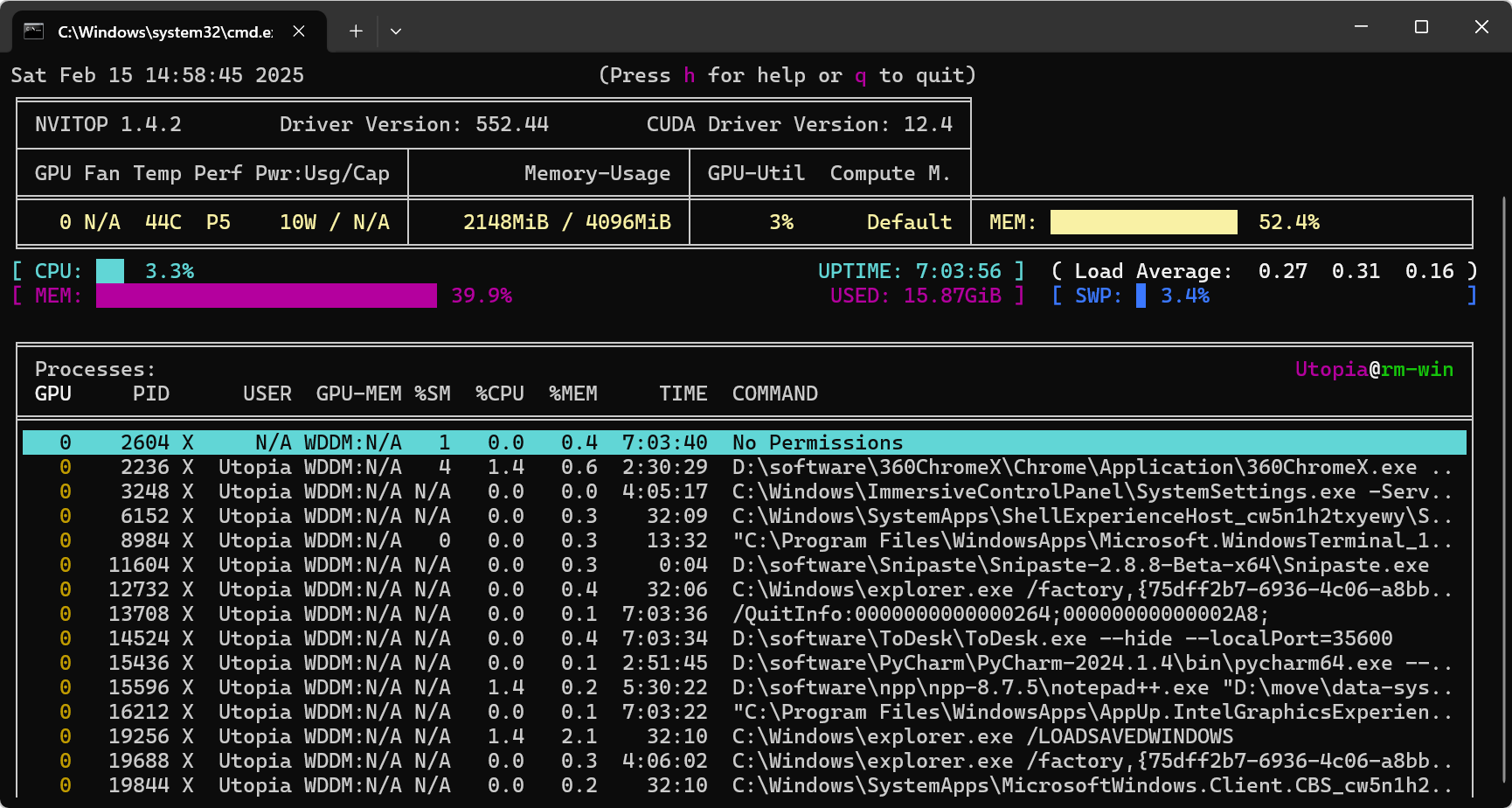Click the "NVITOP 1.4.2" title text

click(108, 124)
